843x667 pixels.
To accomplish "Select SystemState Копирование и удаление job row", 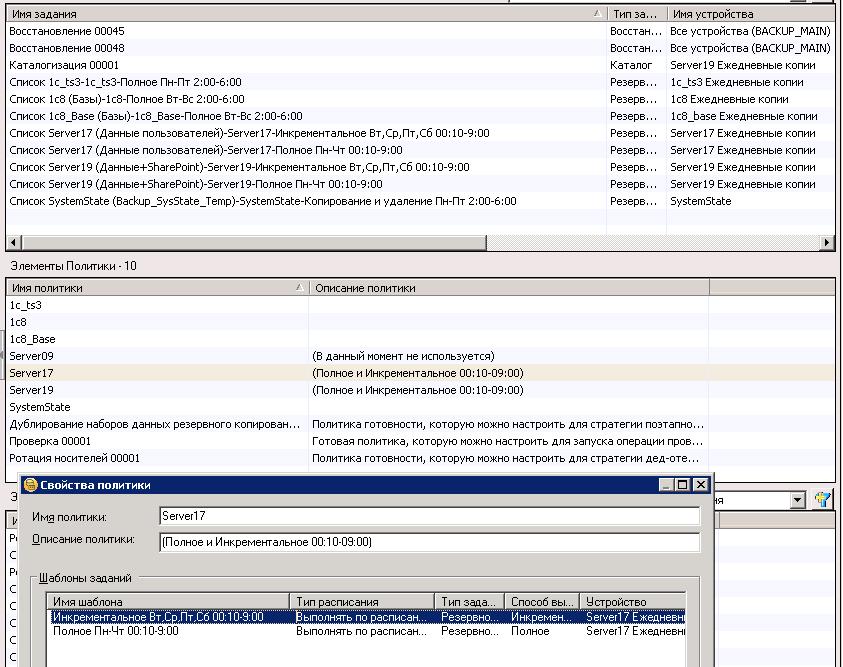I will (263, 202).
